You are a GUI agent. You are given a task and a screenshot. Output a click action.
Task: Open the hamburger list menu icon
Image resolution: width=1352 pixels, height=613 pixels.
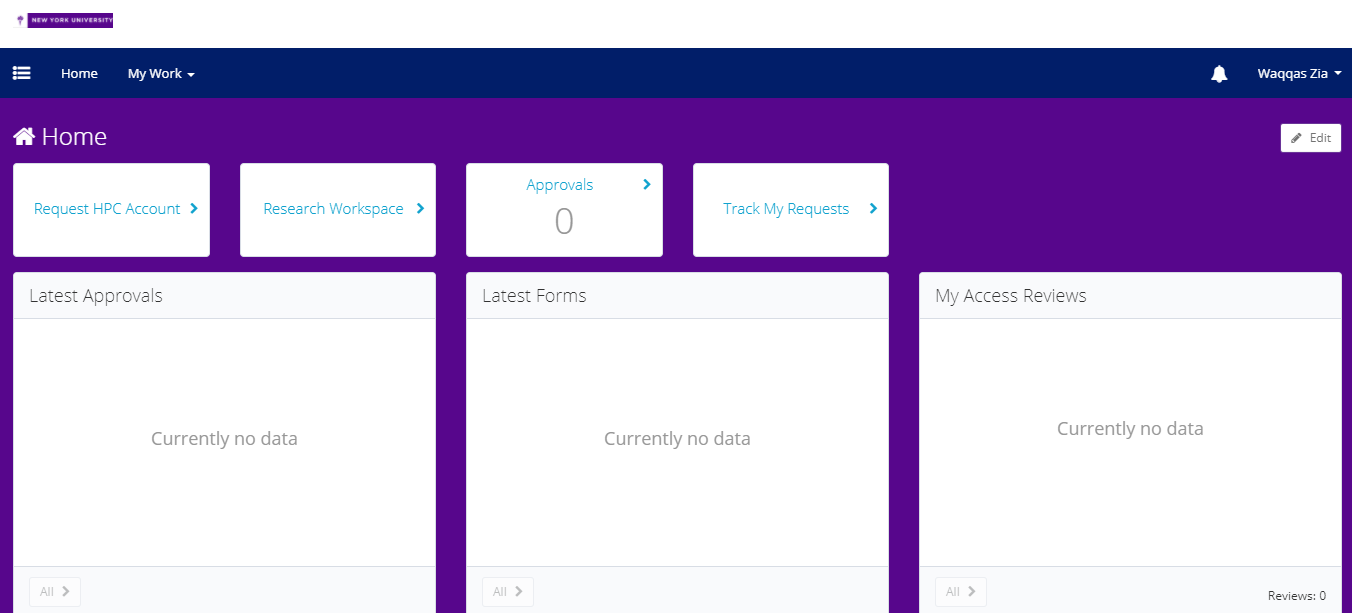21,73
